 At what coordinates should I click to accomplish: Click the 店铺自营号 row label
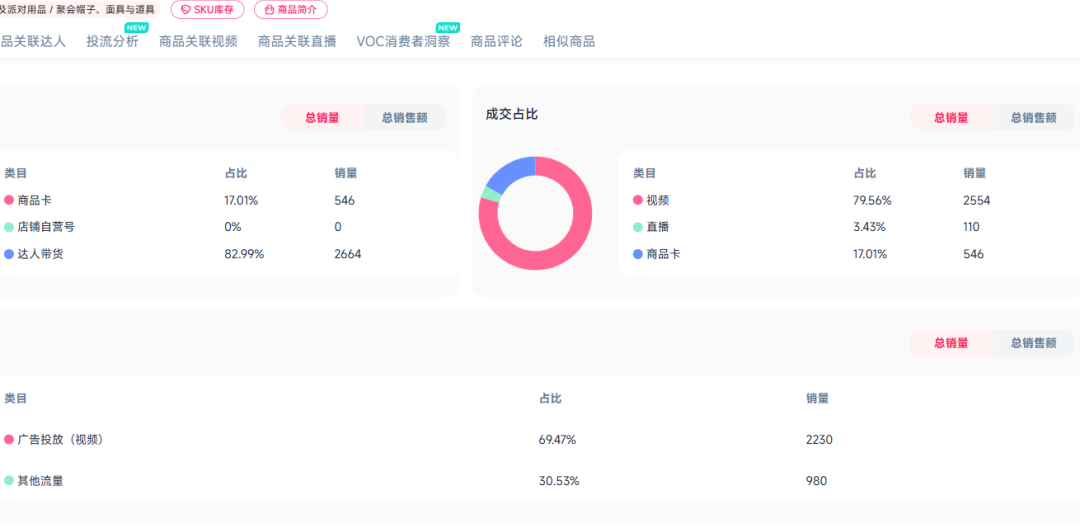[x=46, y=227]
